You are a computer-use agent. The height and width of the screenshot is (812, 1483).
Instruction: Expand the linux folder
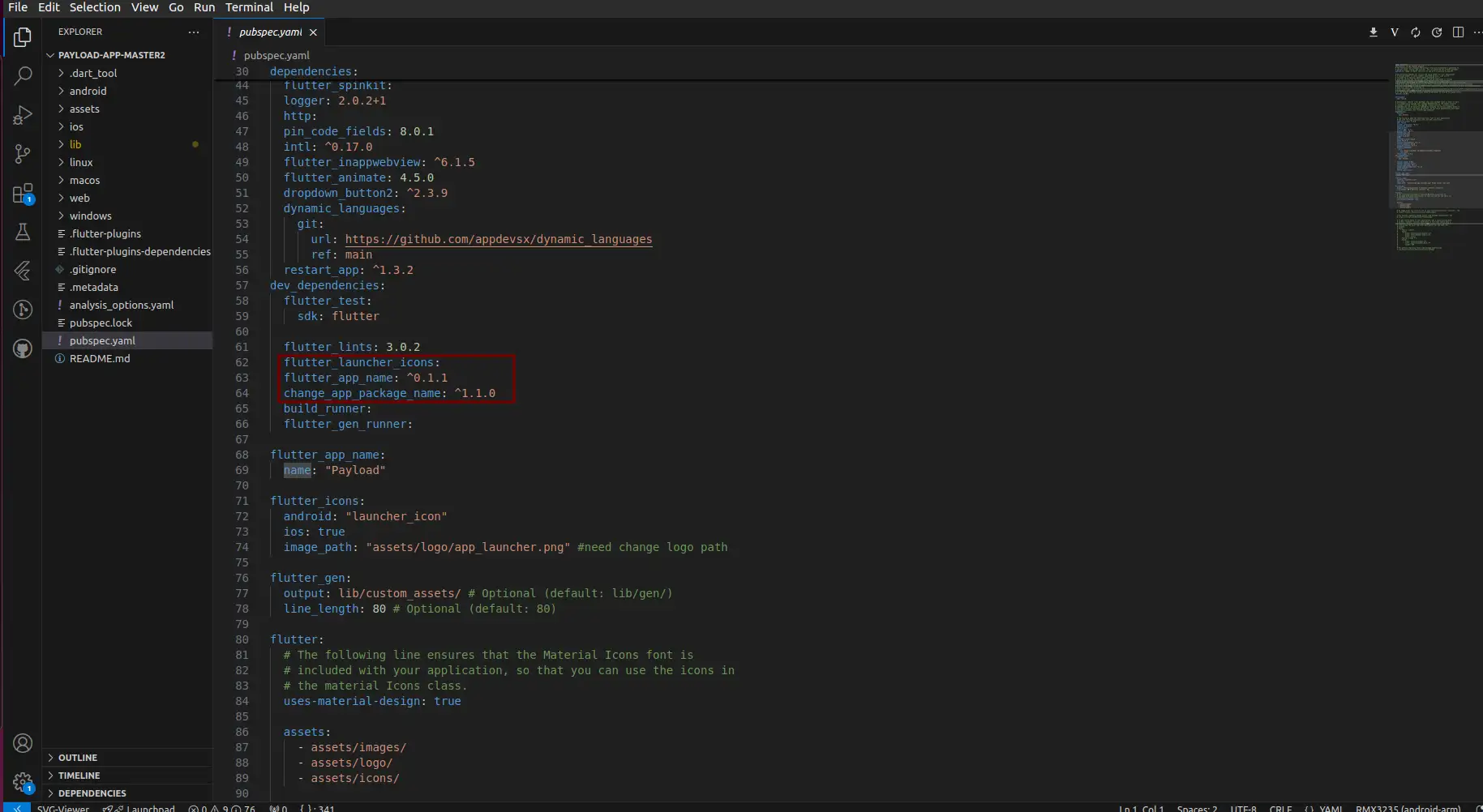click(127, 162)
